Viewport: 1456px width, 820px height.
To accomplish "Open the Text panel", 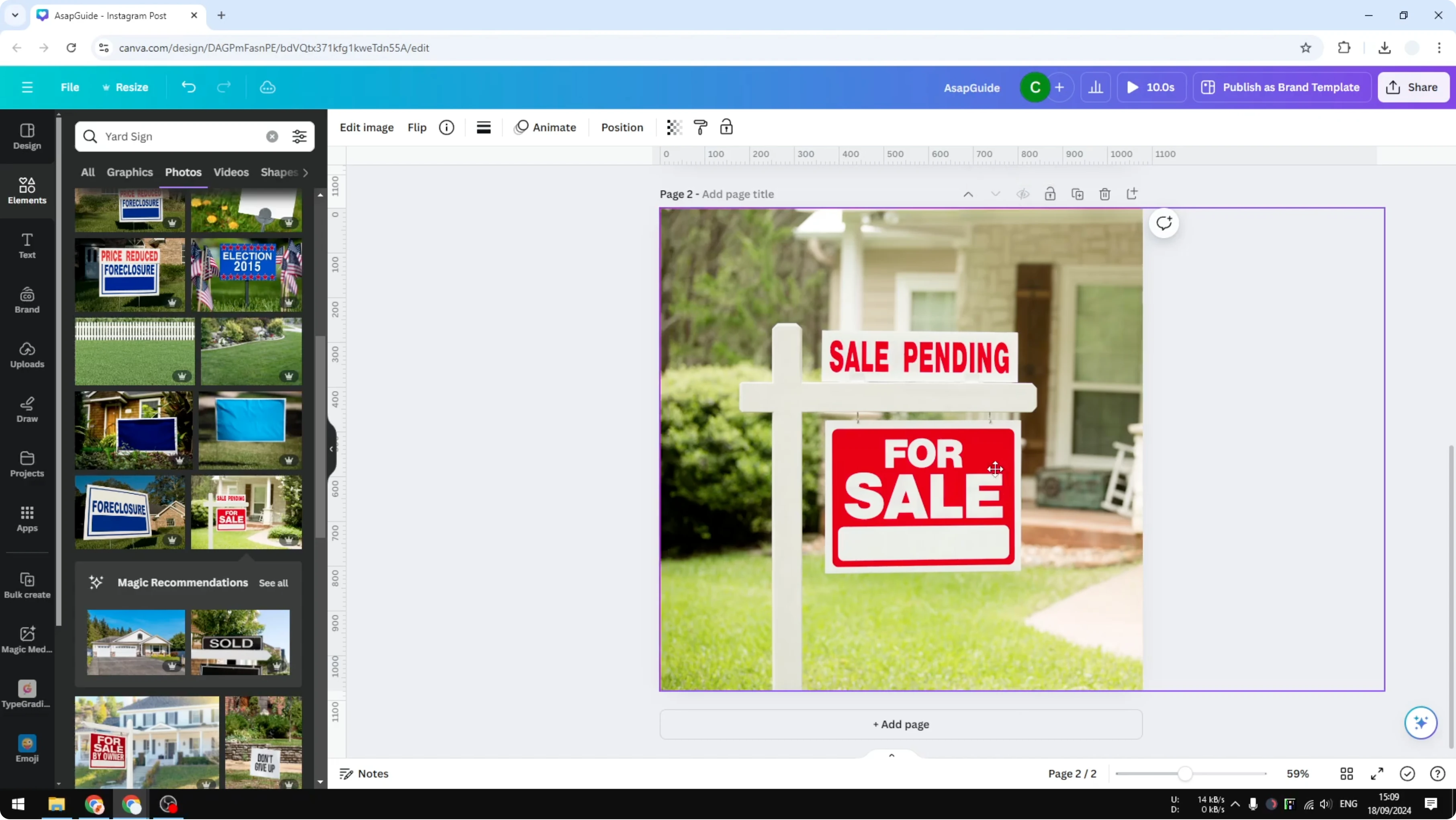I will coord(27,246).
